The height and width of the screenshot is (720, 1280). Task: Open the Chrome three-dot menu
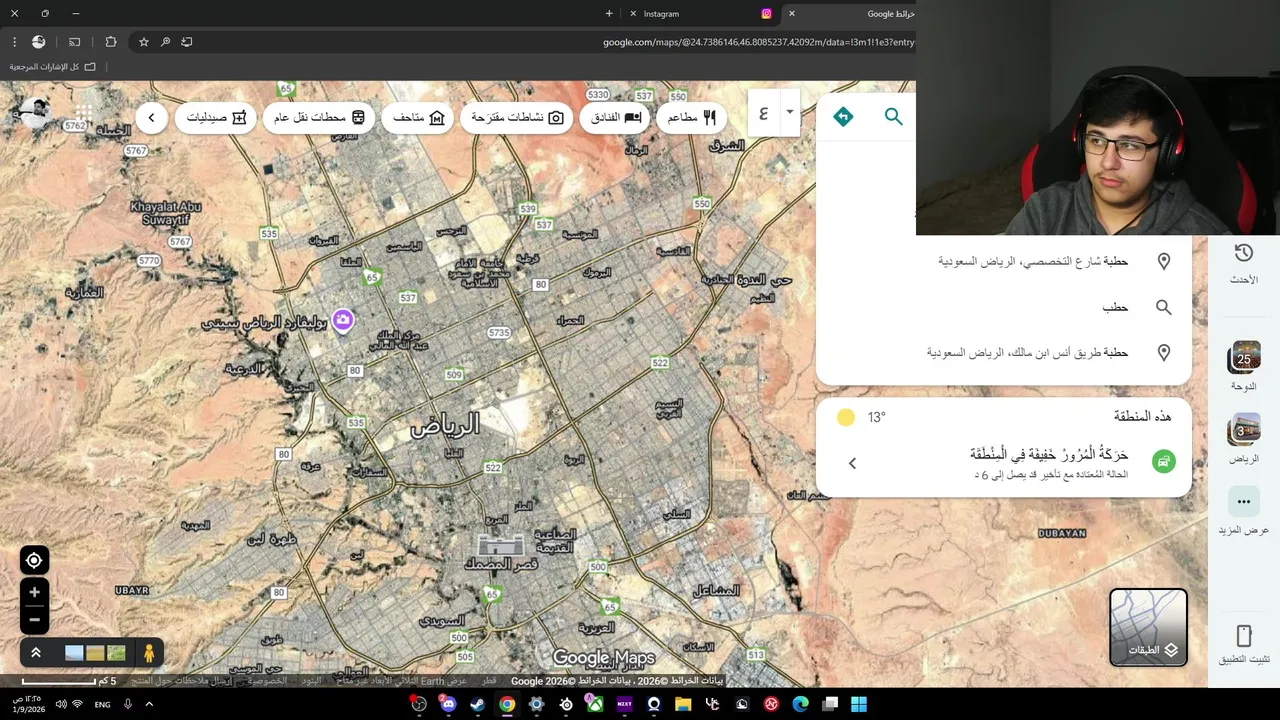tap(14, 42)
